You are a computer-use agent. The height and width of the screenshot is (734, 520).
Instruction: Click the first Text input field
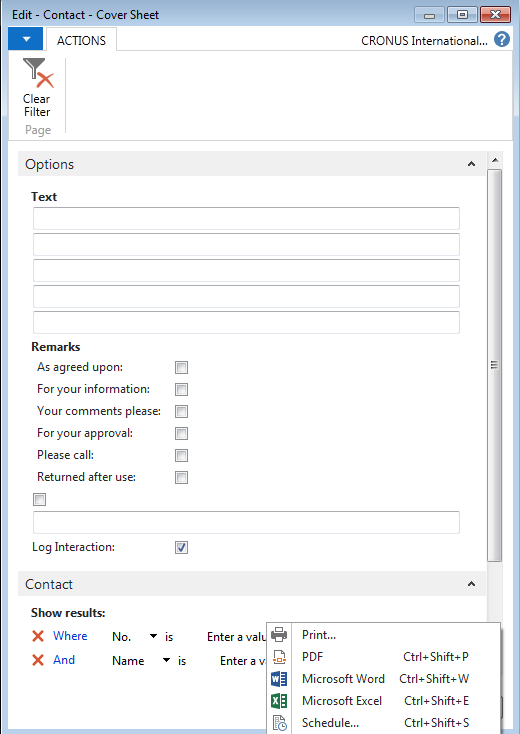click(x=246, y=219)
